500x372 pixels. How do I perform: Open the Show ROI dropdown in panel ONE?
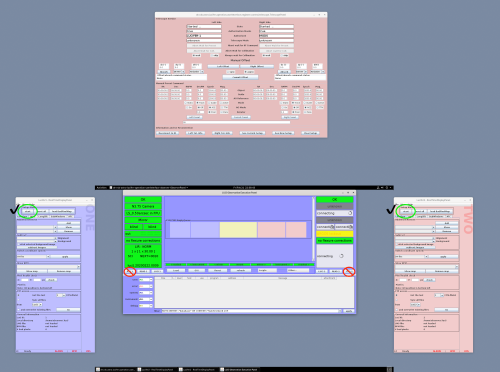[49, 267]
